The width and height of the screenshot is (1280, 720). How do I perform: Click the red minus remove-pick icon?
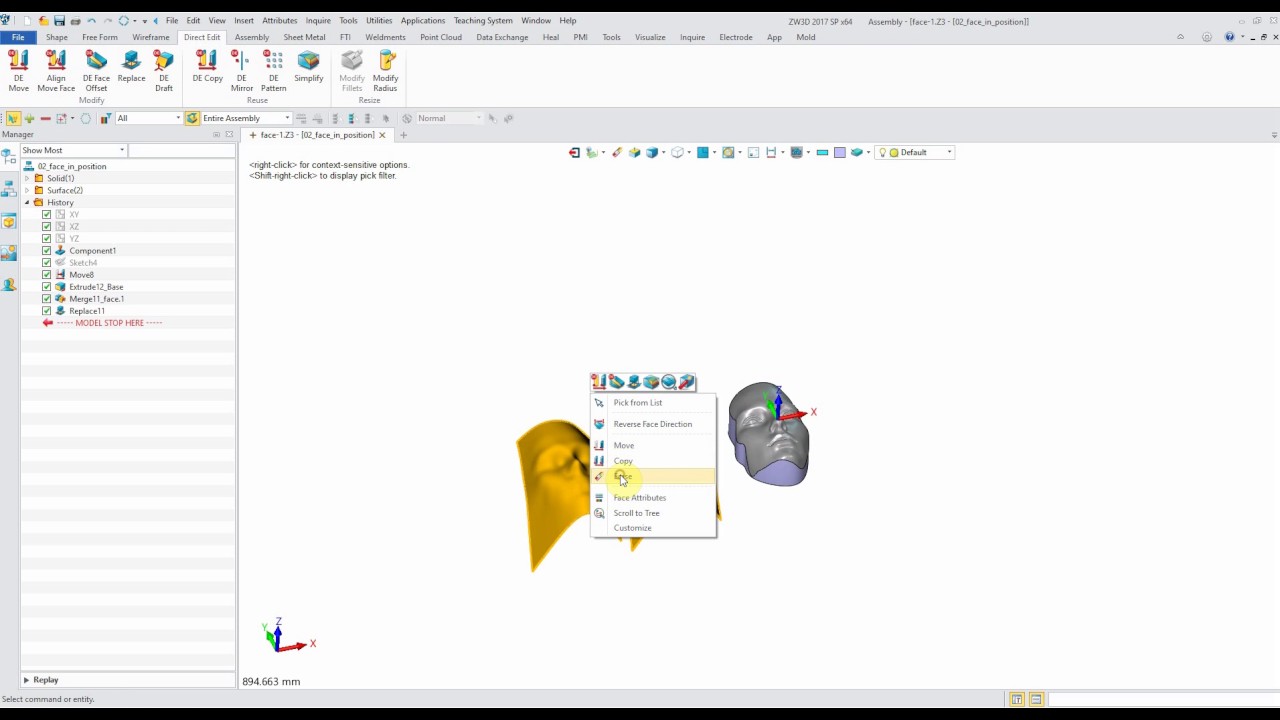click(x=45, y=118)
